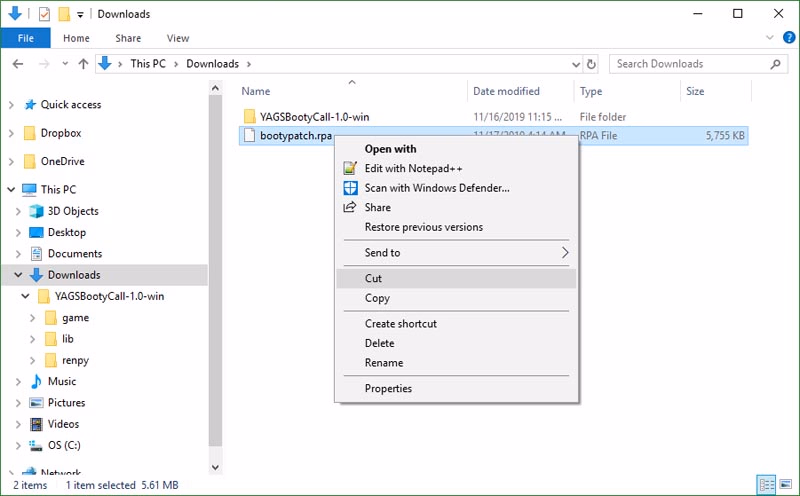Image resolution: width=800 pixels, height=496 pixels.
Task: Choose Cut from the context menu
Action: pyautogui.click(x=373, y=279)
